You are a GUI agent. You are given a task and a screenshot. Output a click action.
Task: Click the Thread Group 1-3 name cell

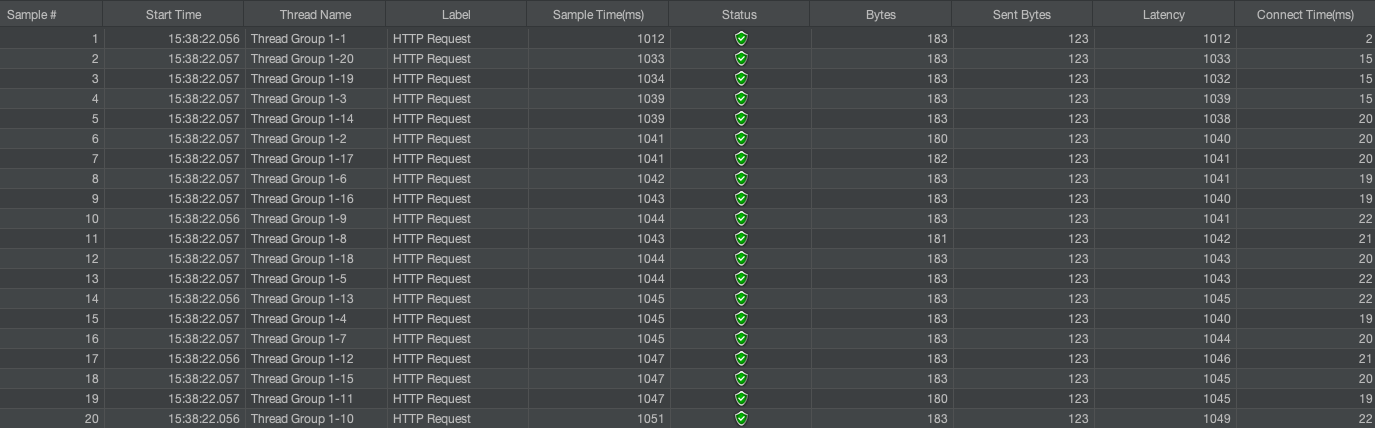pyautogui.click(x=315, y=99)
